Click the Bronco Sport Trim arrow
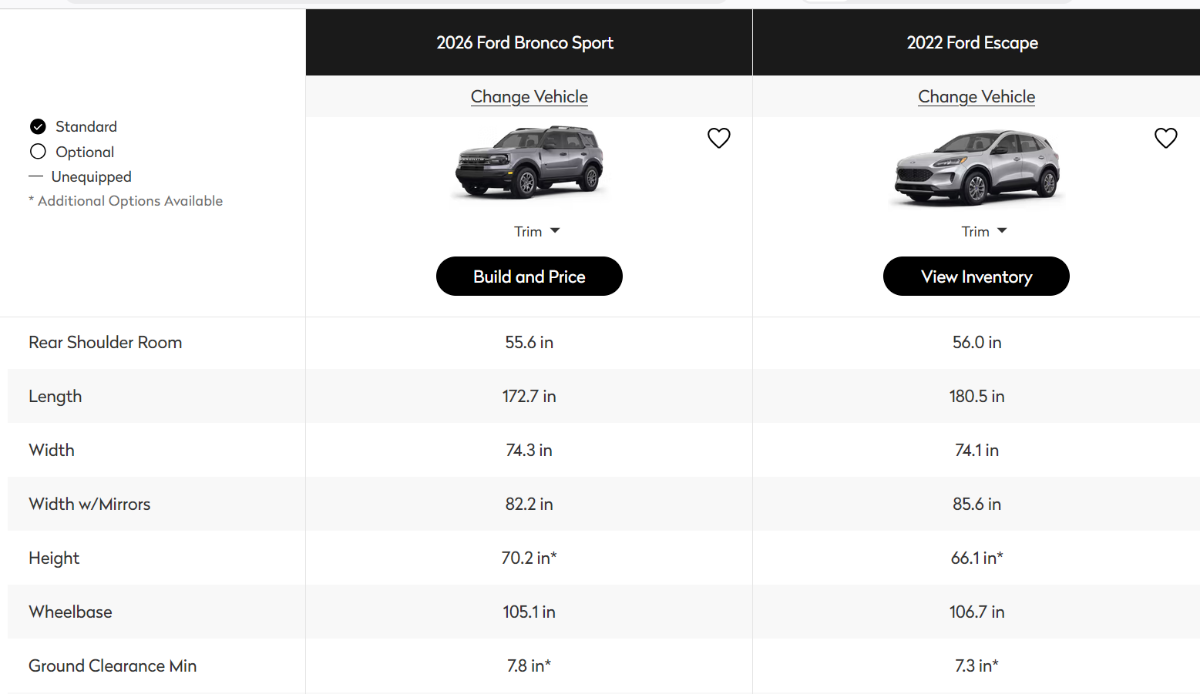 [x=555, y=231]
